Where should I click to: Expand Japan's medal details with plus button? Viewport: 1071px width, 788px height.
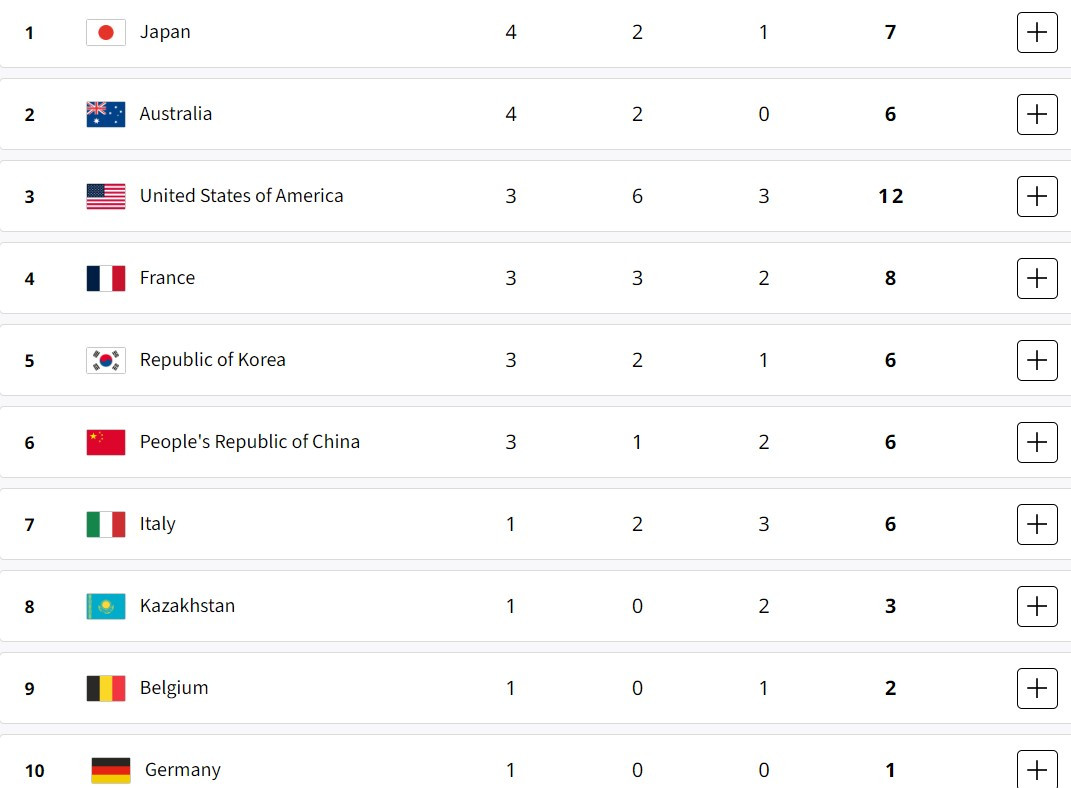click(1037, 32)
